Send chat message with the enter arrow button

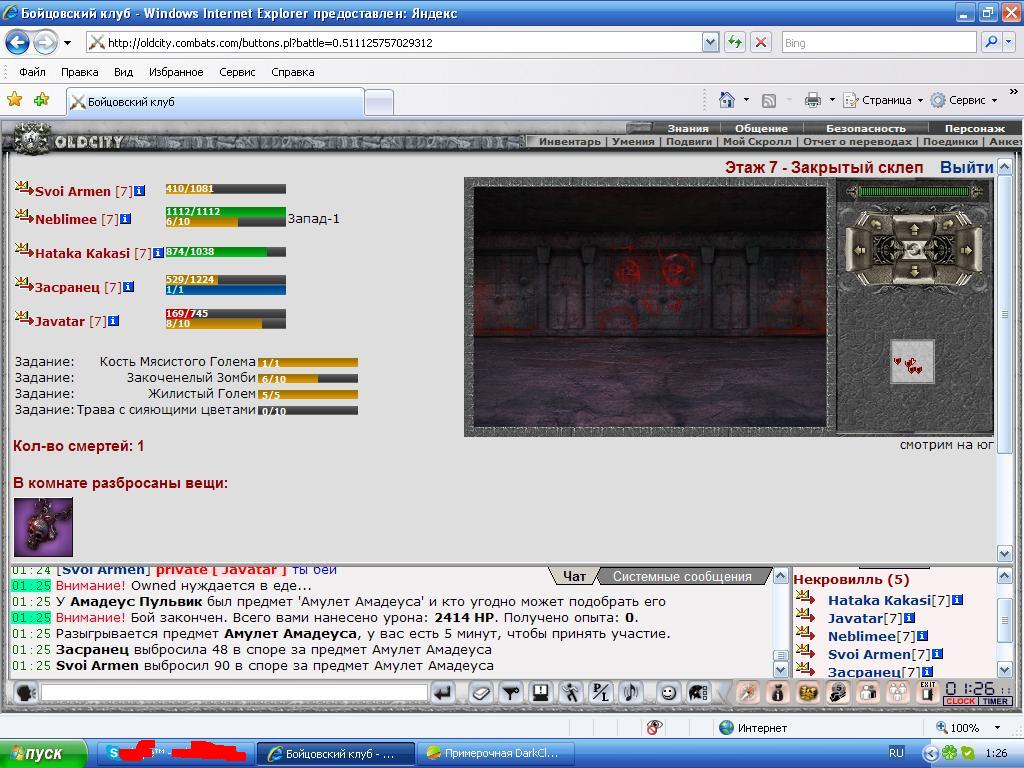[x=443, y=692]
